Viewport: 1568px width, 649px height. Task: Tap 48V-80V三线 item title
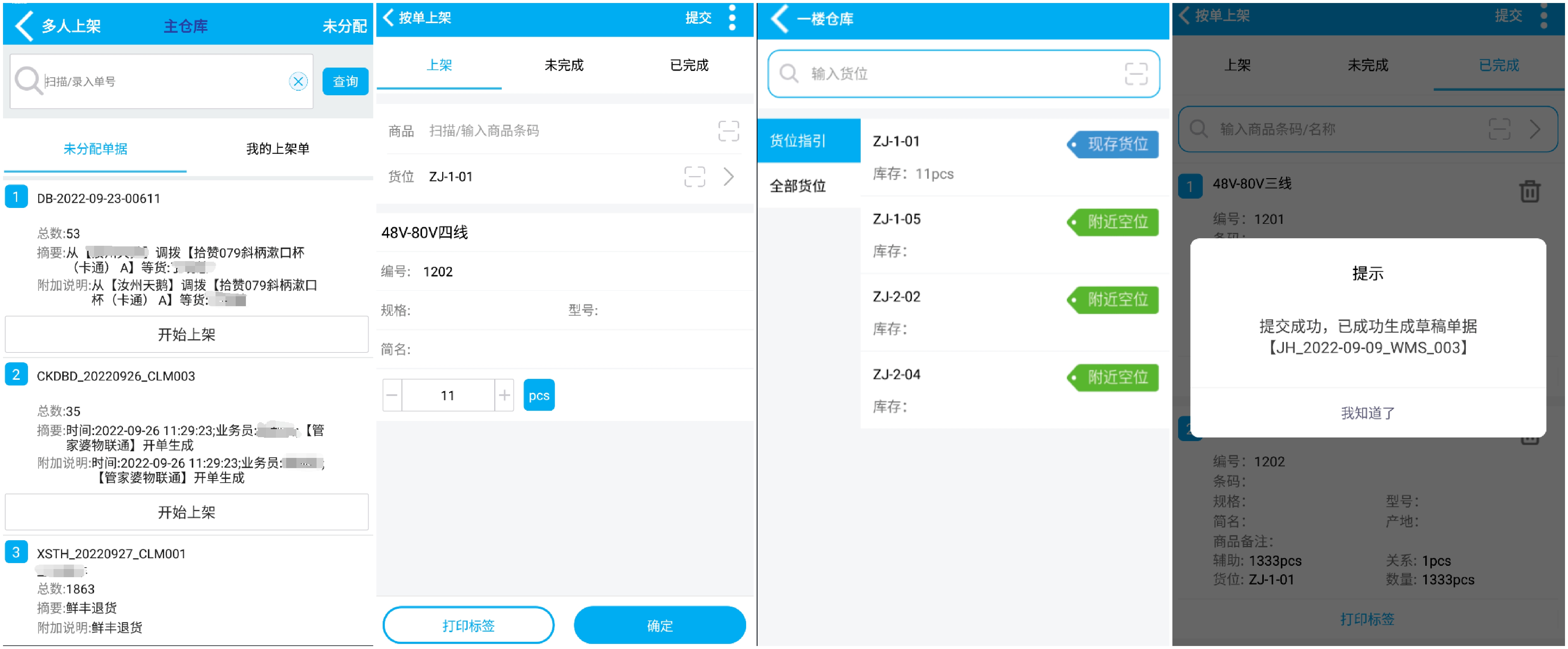tap(1251, 183)
